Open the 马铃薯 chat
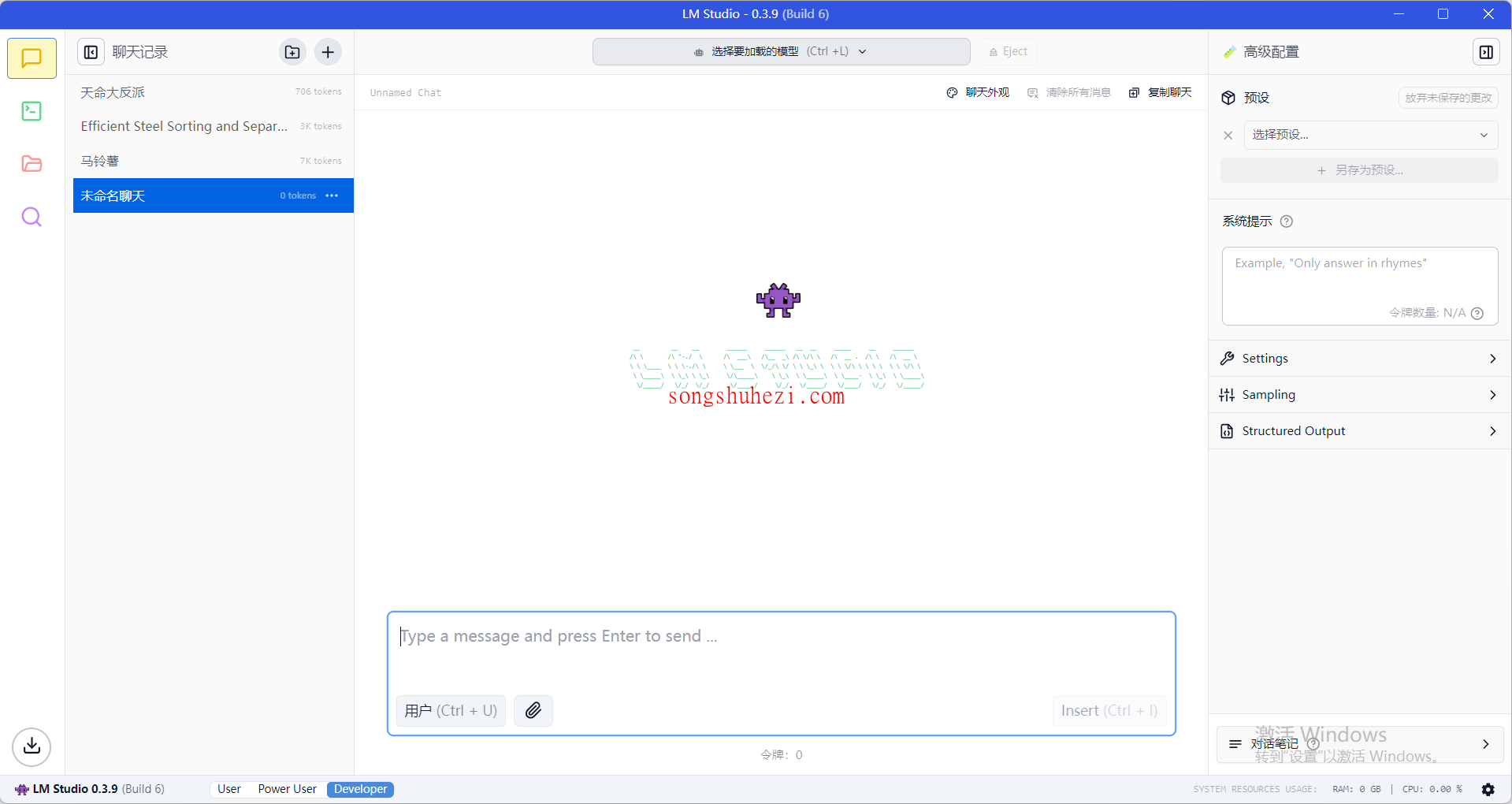The width and height of the screenshot is (1512, 804). point(213,161)
